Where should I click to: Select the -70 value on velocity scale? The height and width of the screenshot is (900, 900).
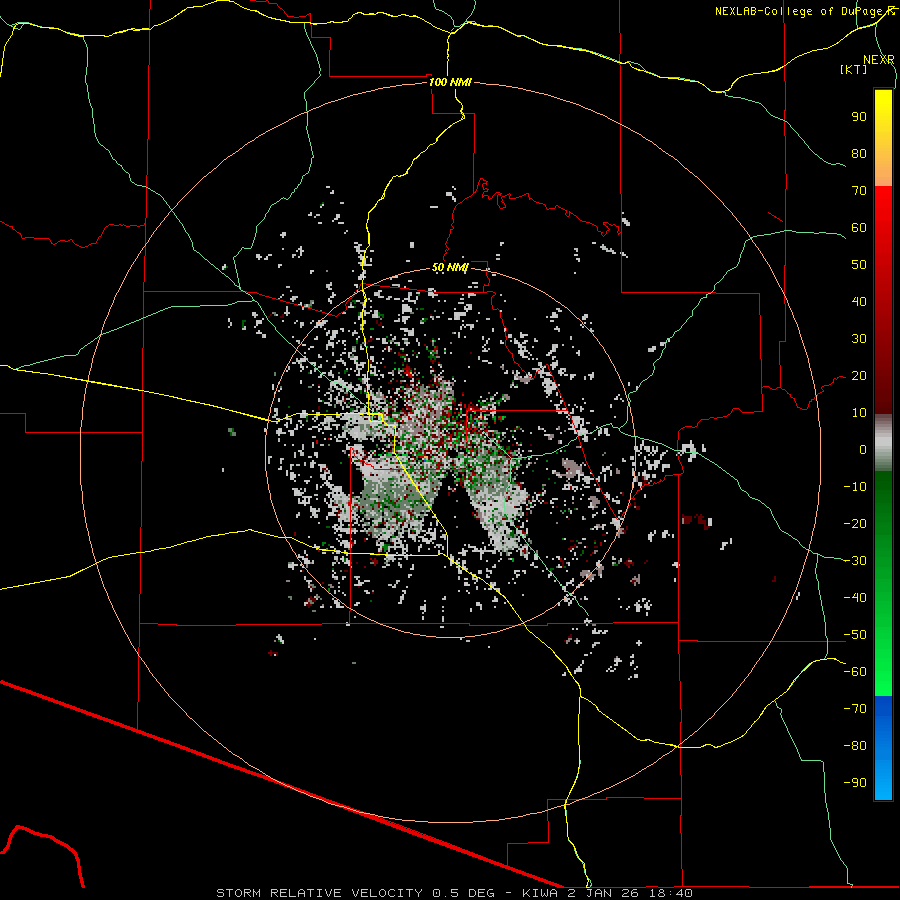[x=855, y=709]
